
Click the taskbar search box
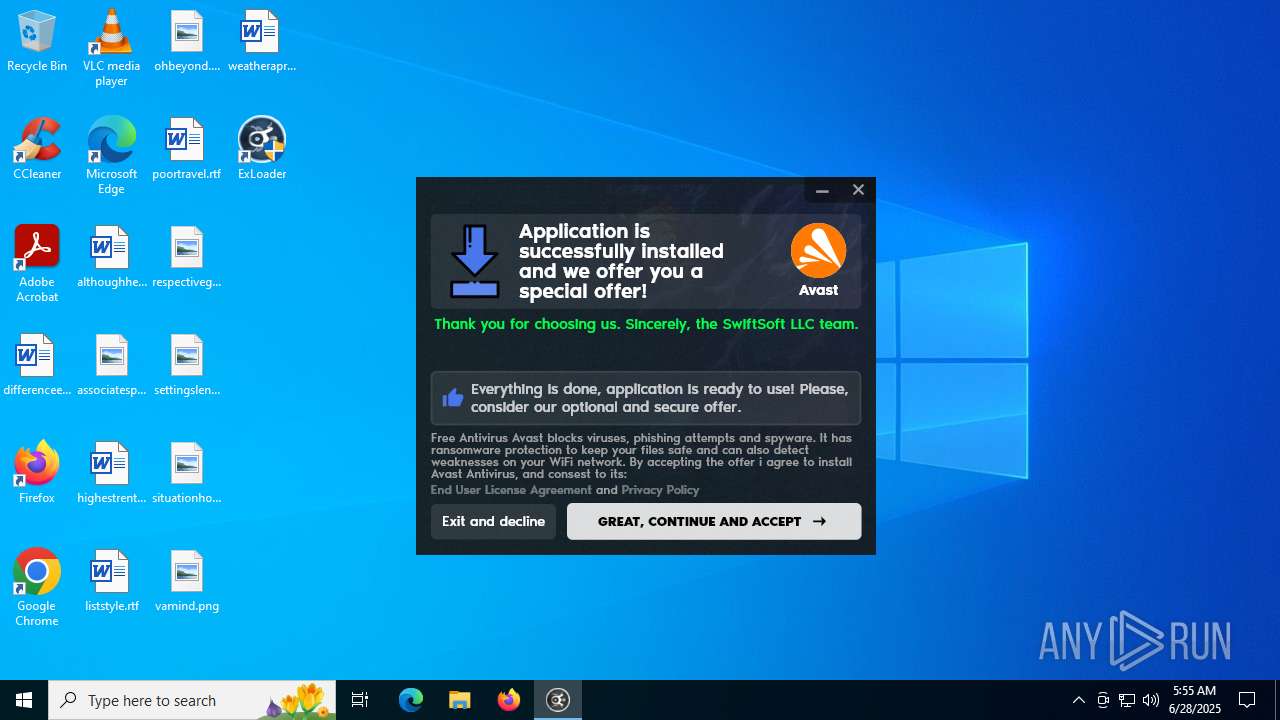[192, 700]
